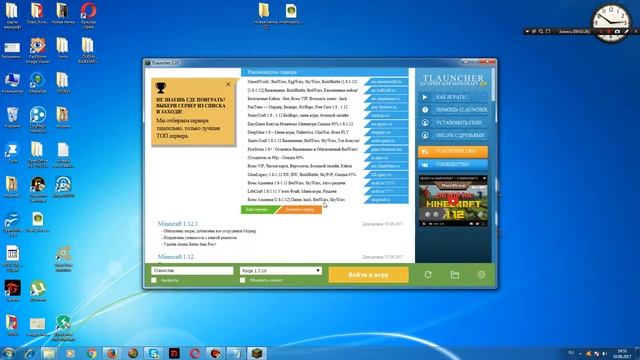
Task: Select DeepMine 1.8 server row
Action: (298, 132)
